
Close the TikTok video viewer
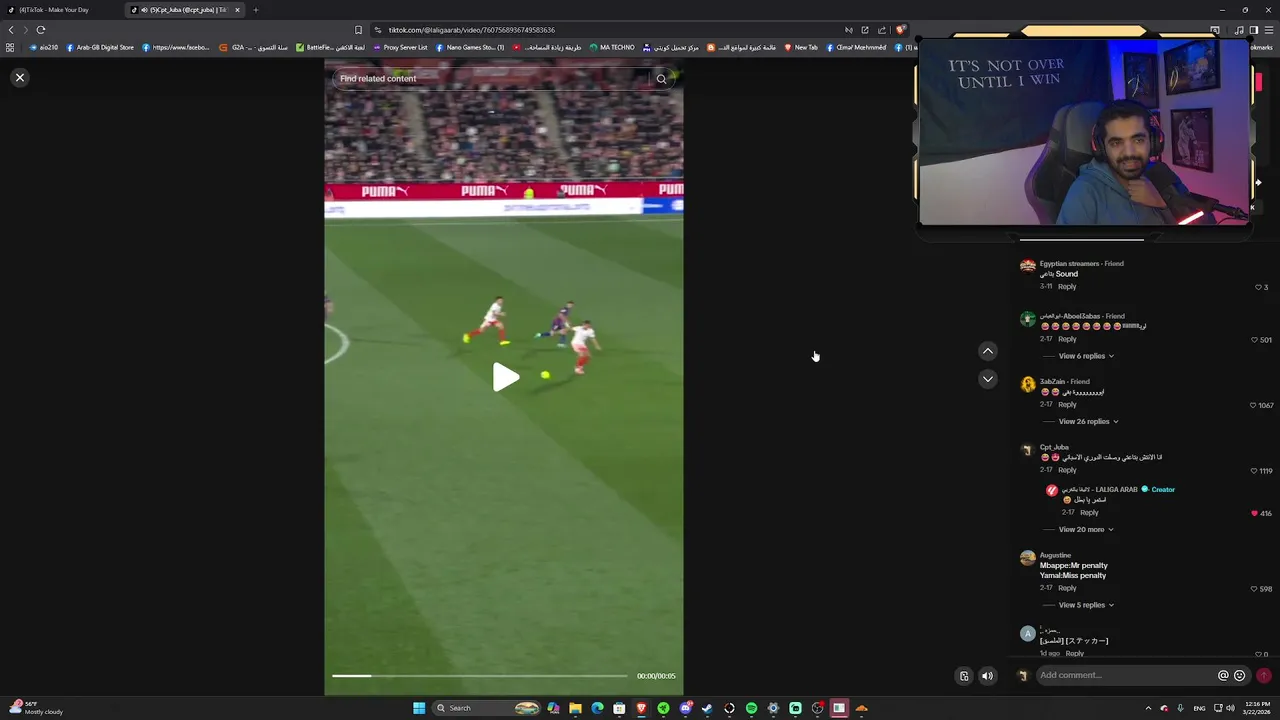click(19, 77)
